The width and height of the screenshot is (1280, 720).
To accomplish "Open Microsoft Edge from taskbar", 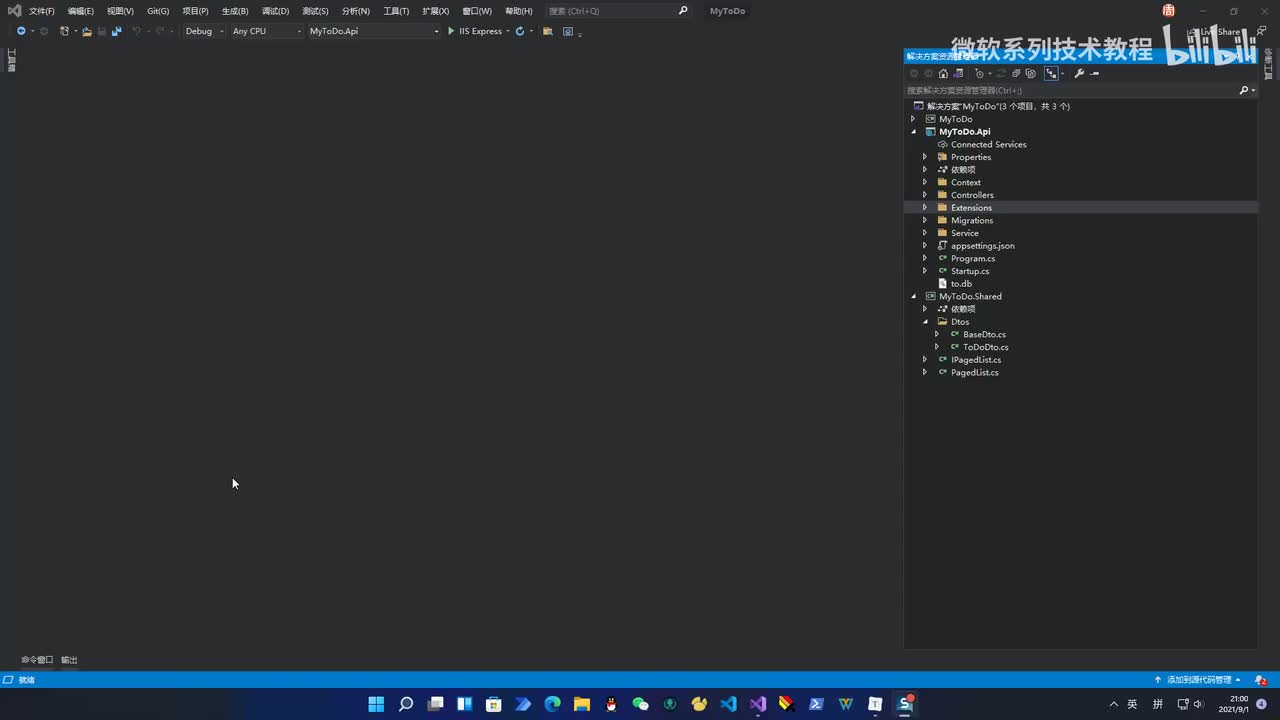I will (552, 704).
